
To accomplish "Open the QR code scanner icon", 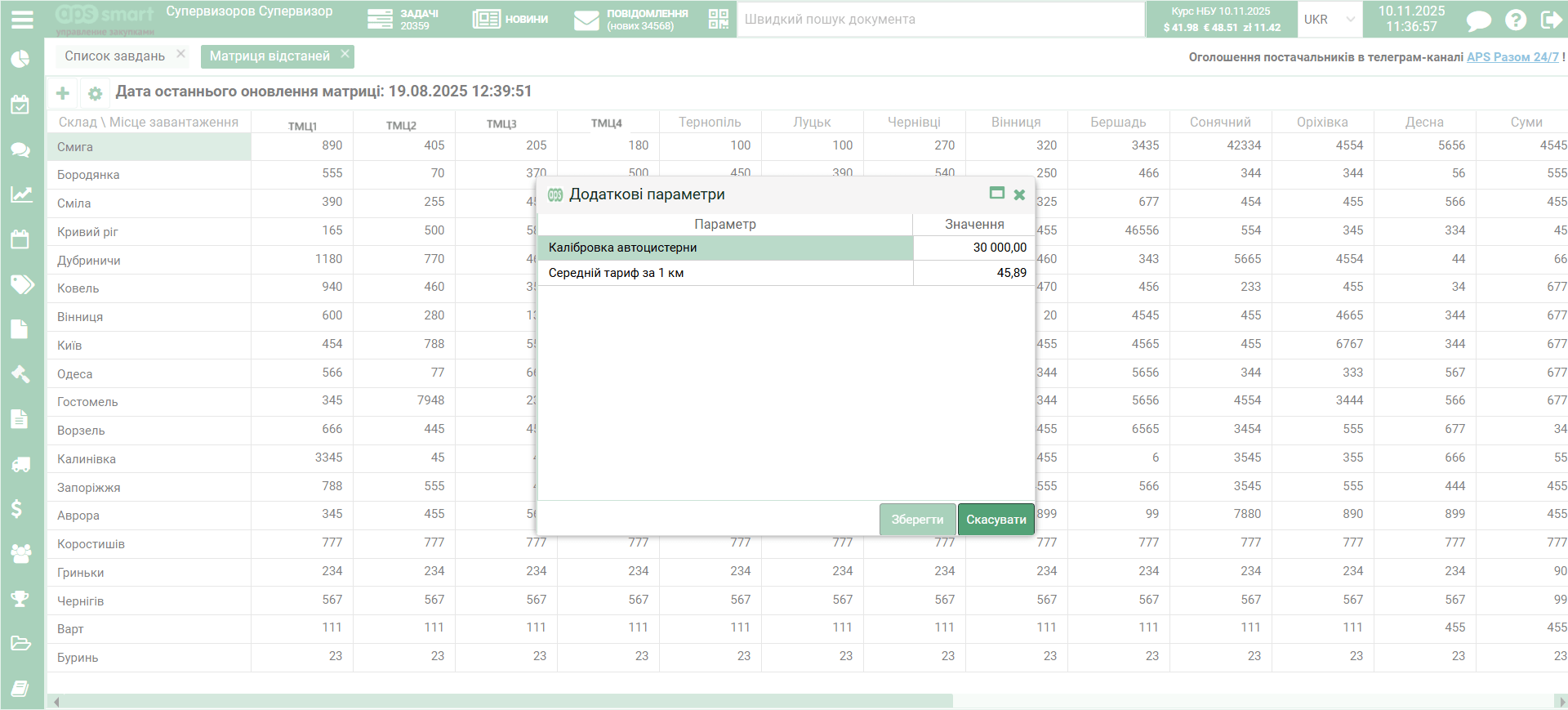I will [x=718, y=19].
